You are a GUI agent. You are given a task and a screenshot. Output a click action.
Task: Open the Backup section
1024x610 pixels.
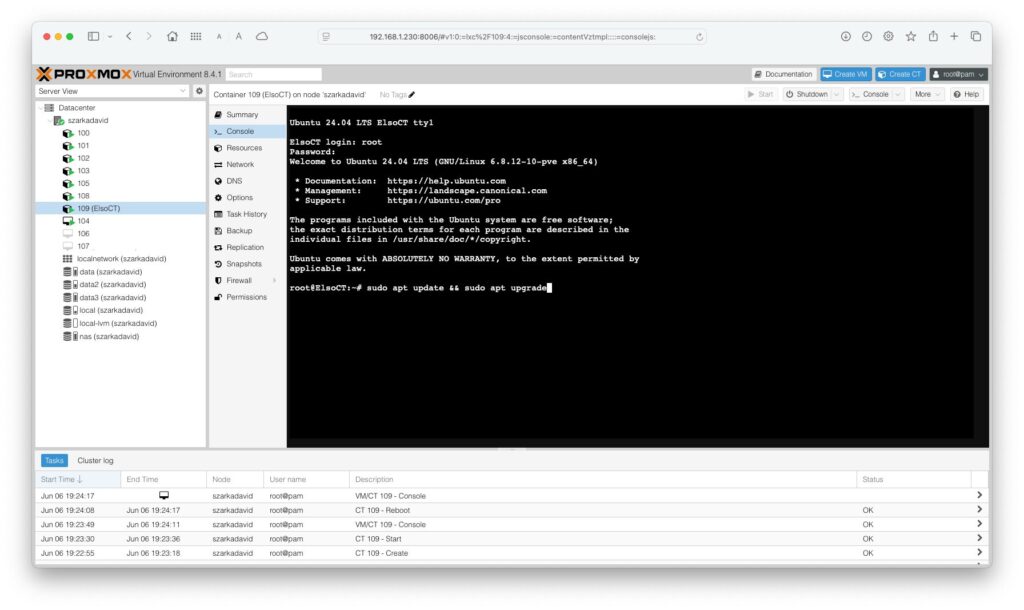click(248, 231)
